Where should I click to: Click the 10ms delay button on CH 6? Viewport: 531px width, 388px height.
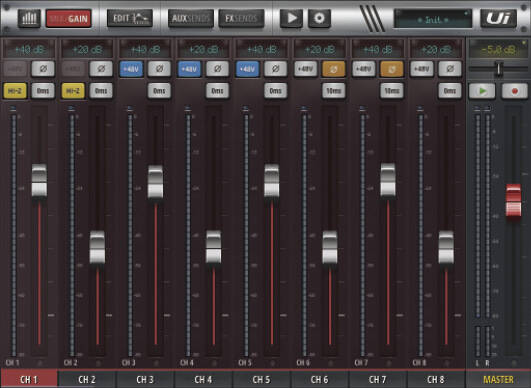334,91
